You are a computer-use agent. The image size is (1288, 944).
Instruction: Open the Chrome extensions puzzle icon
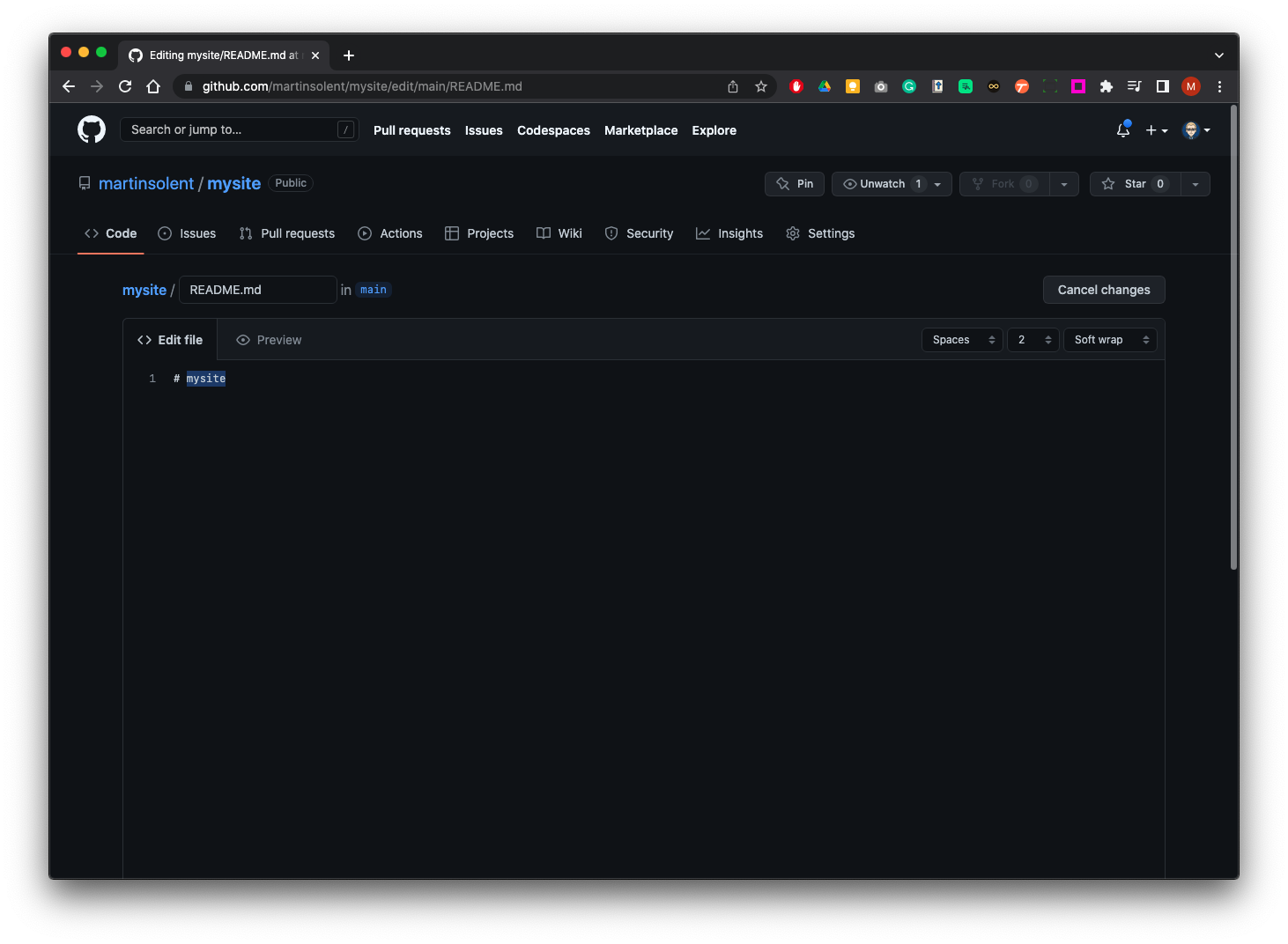pos(1107,86)
